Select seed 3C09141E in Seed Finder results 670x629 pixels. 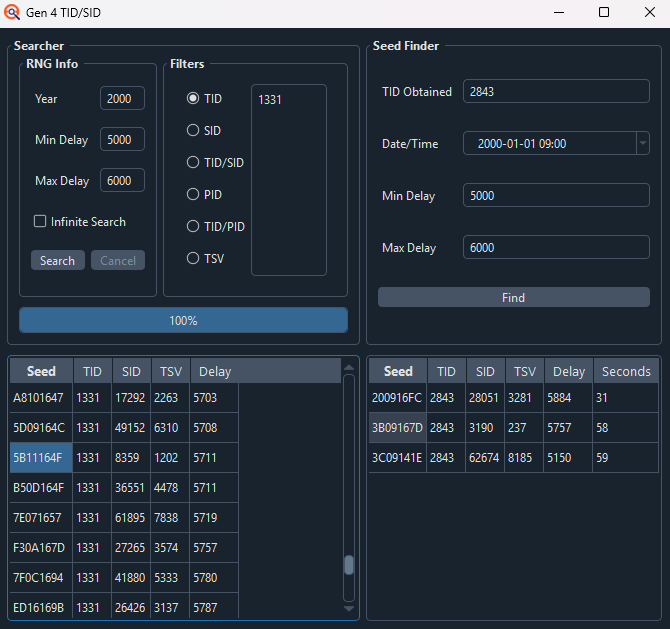397,458
